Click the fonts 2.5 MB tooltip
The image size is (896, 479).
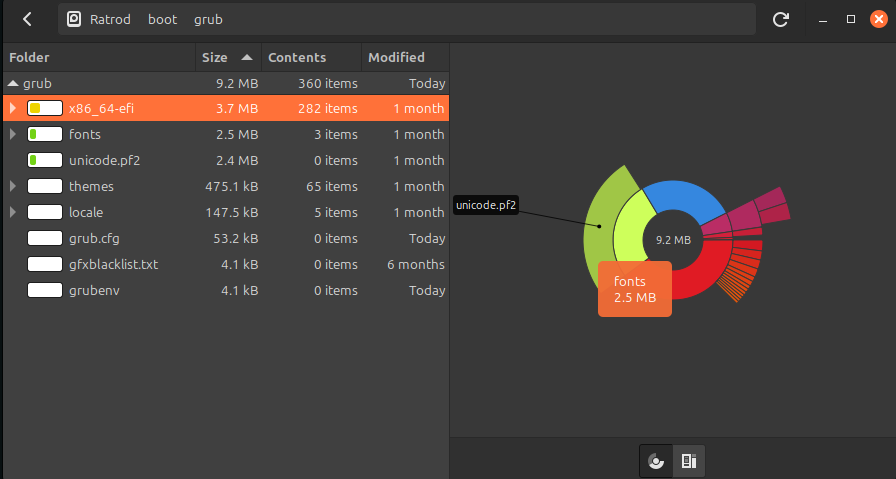pos(635,289)
